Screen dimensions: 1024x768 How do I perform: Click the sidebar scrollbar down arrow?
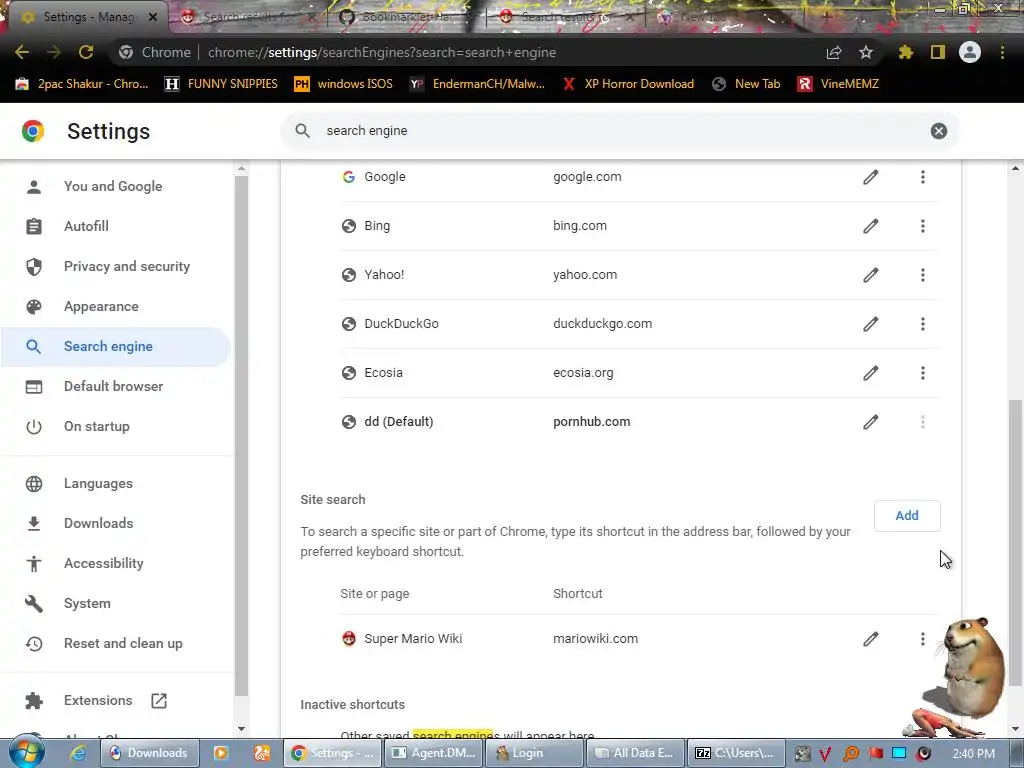(x=242, y=729)
